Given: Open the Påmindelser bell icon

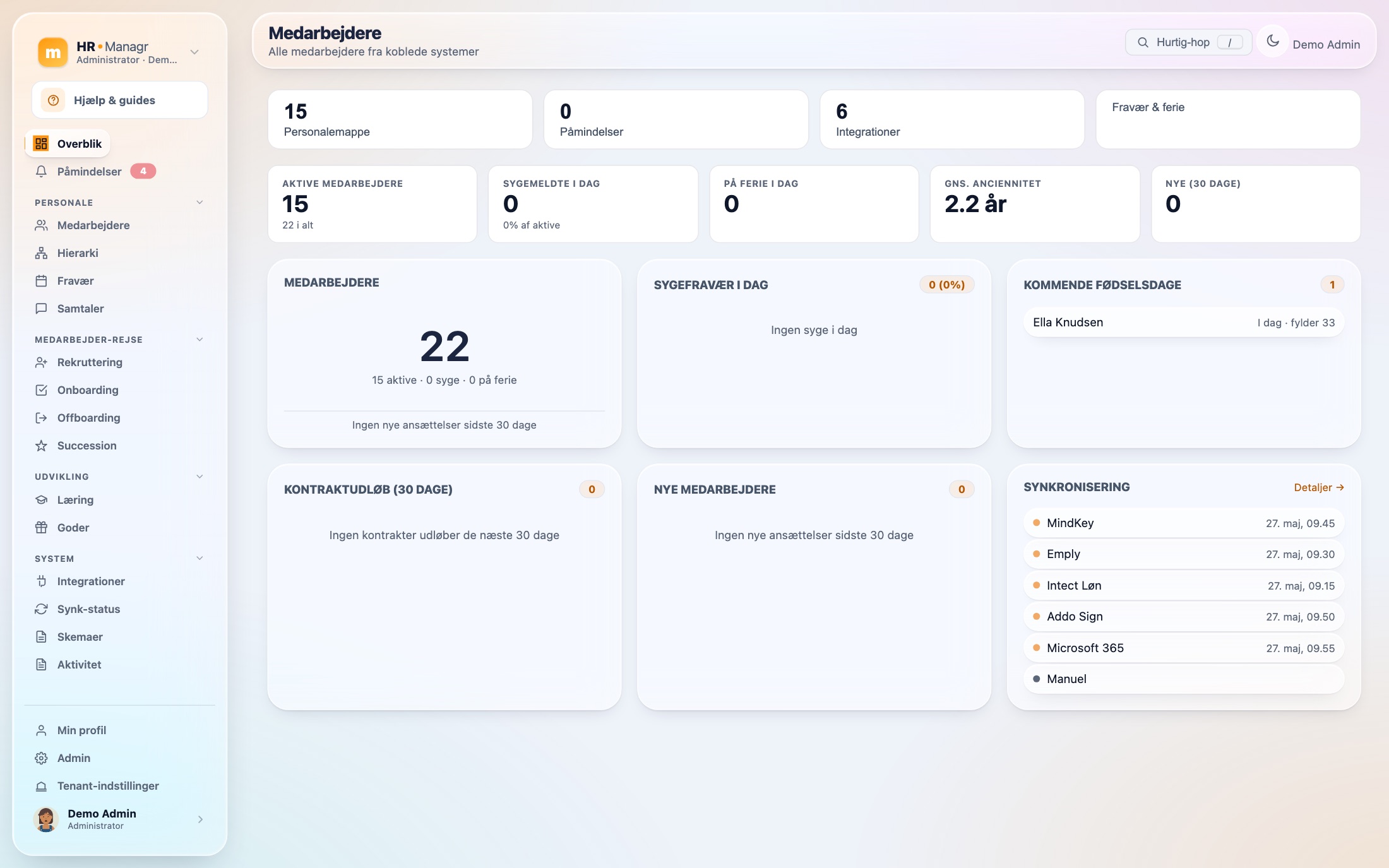Looking at the screenshot, I should click(x=41, y=172).
